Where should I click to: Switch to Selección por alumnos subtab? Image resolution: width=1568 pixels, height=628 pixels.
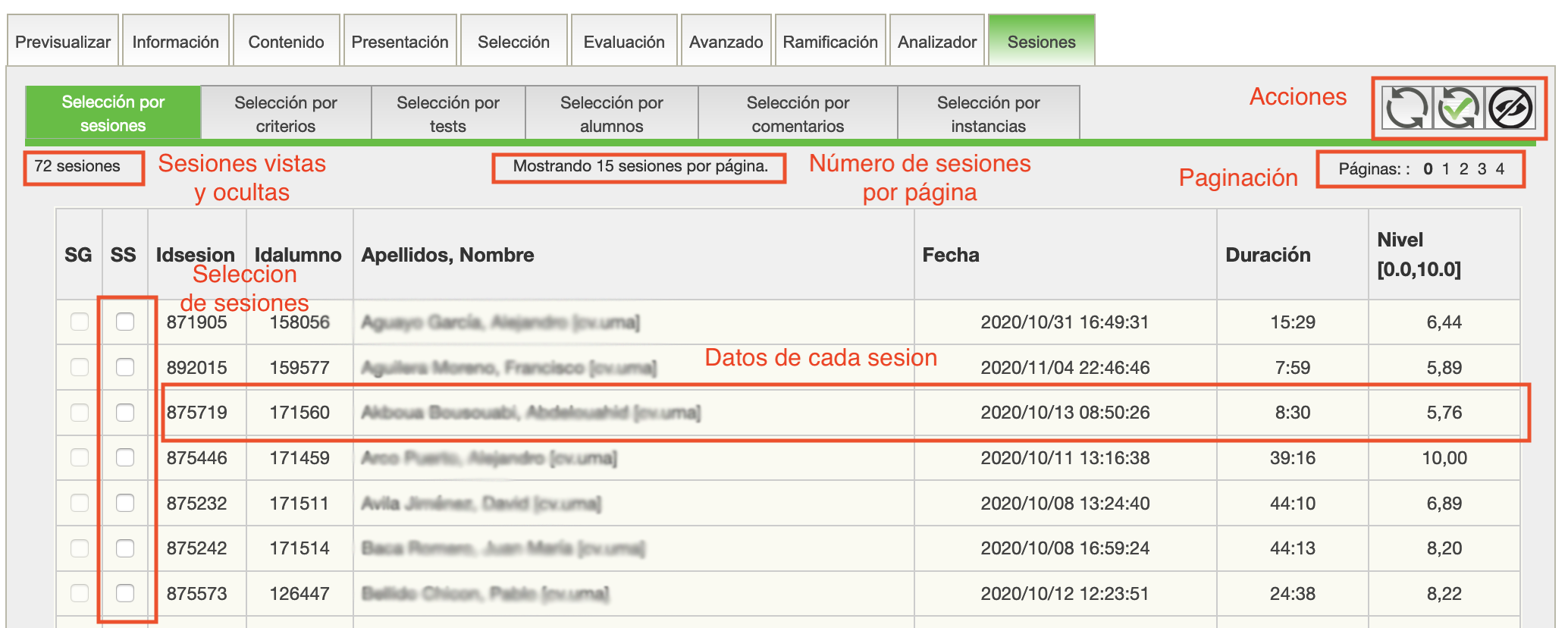611,114
